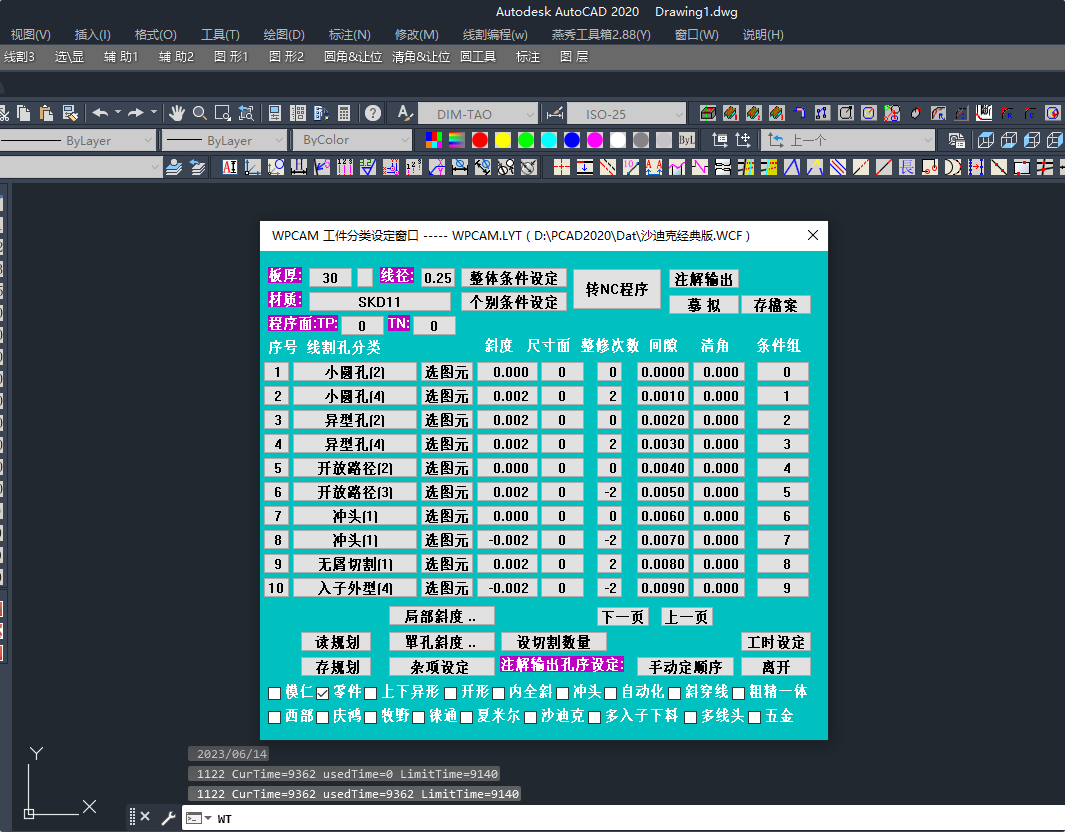Click the 手动定顺序 button
The width and height of the screenshot is (1065, 832).
click(685, 667)
